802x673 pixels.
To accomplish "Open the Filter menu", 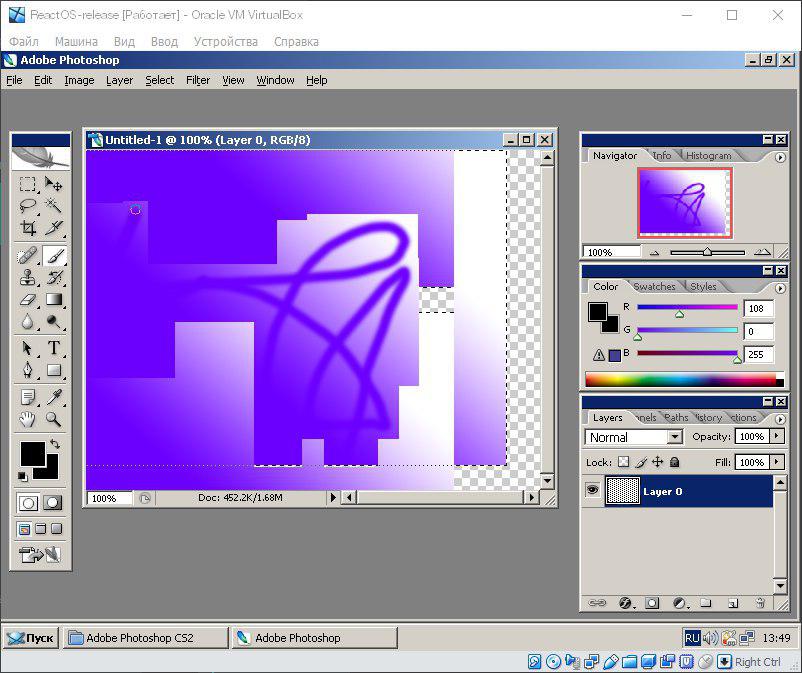I will [x=198, y=80].
